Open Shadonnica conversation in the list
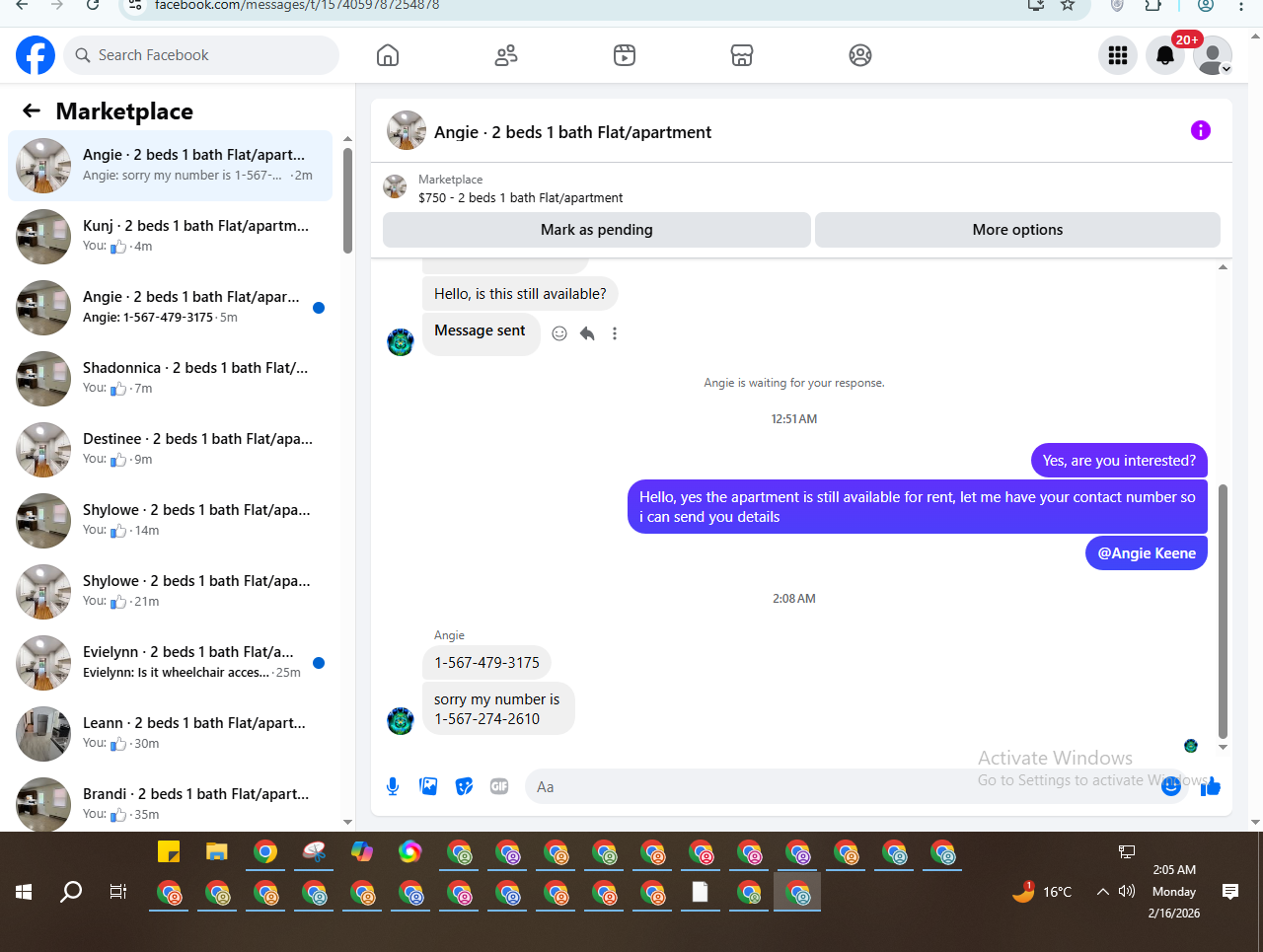Image resolution: width=1263 pixels, height=952 pixels. pos(170,379)
